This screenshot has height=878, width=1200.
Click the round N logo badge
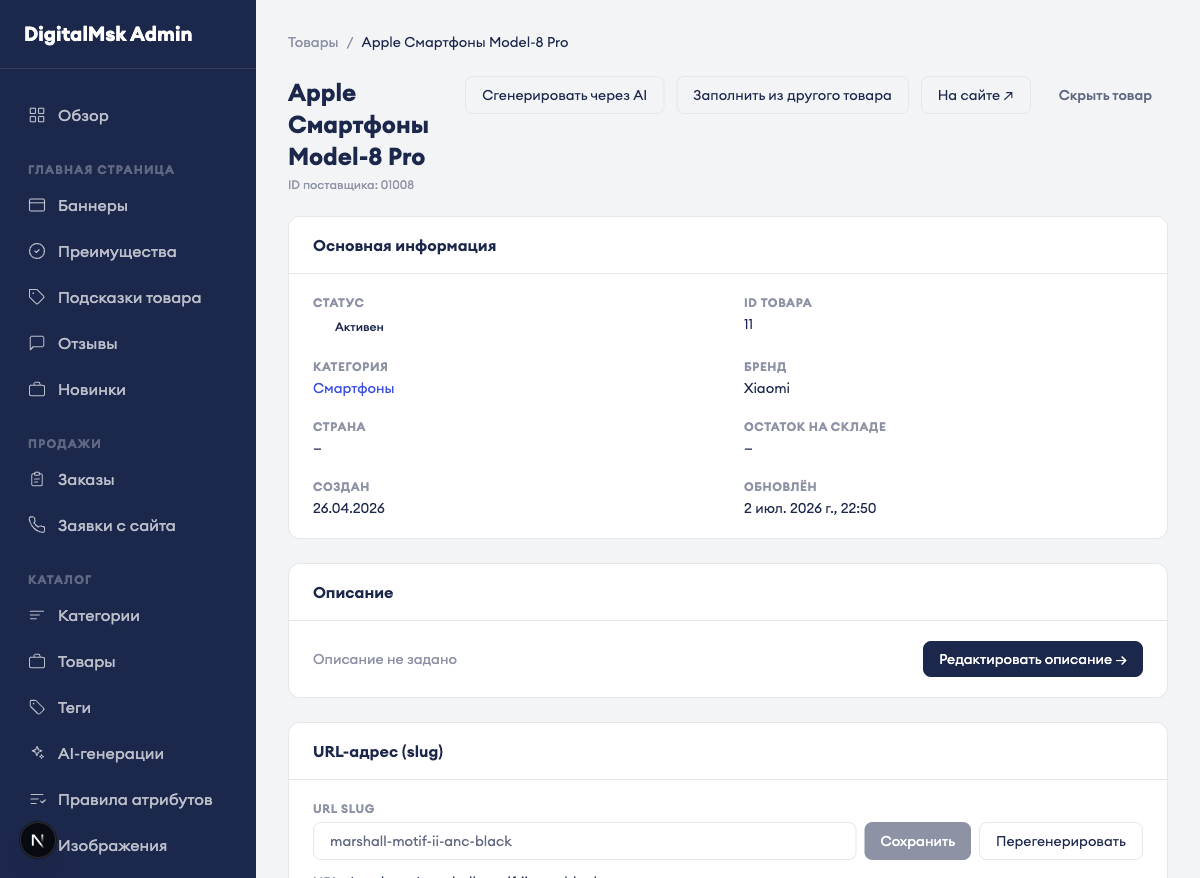(x=38, y=840)
